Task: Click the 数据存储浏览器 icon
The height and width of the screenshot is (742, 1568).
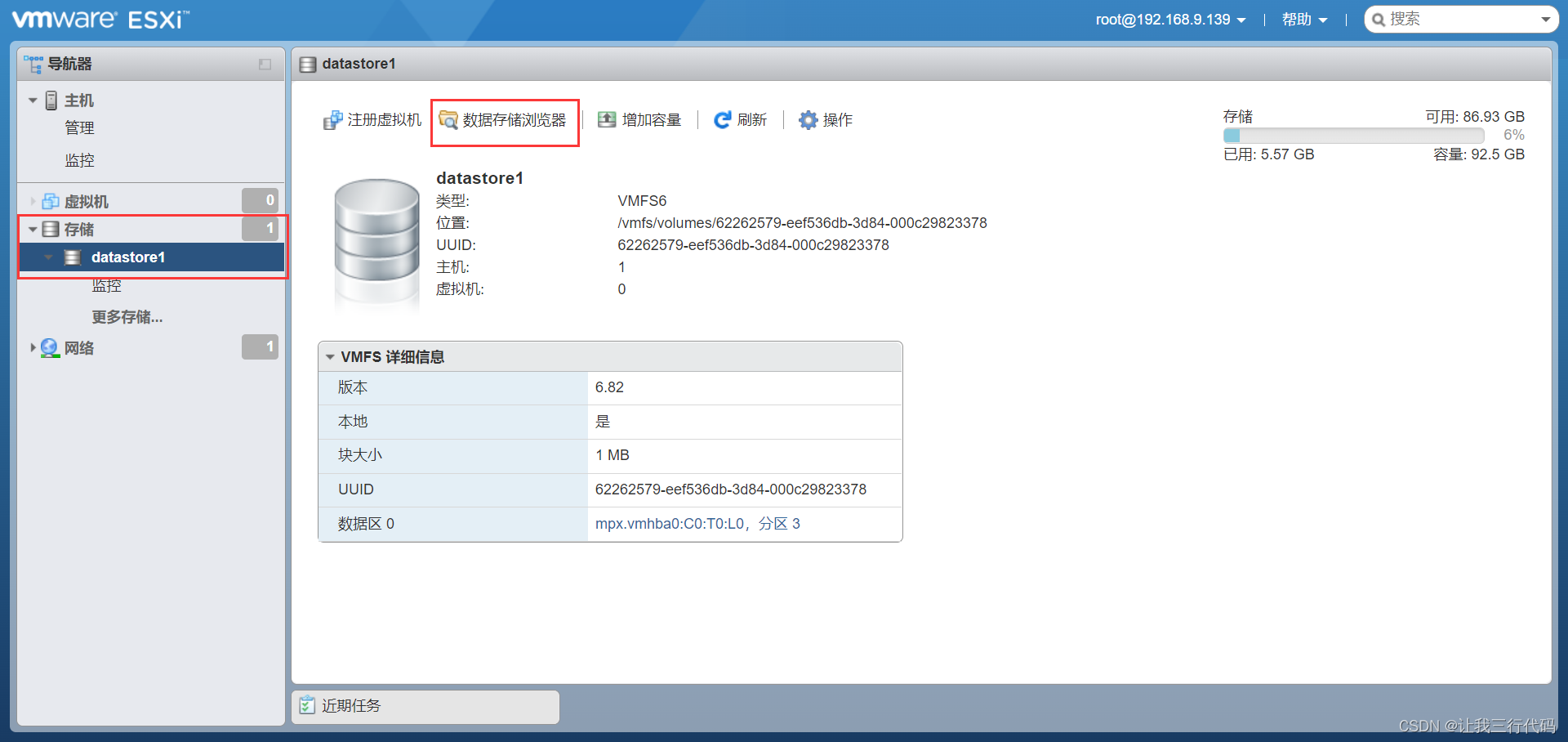Action: (x=448, y=120)
